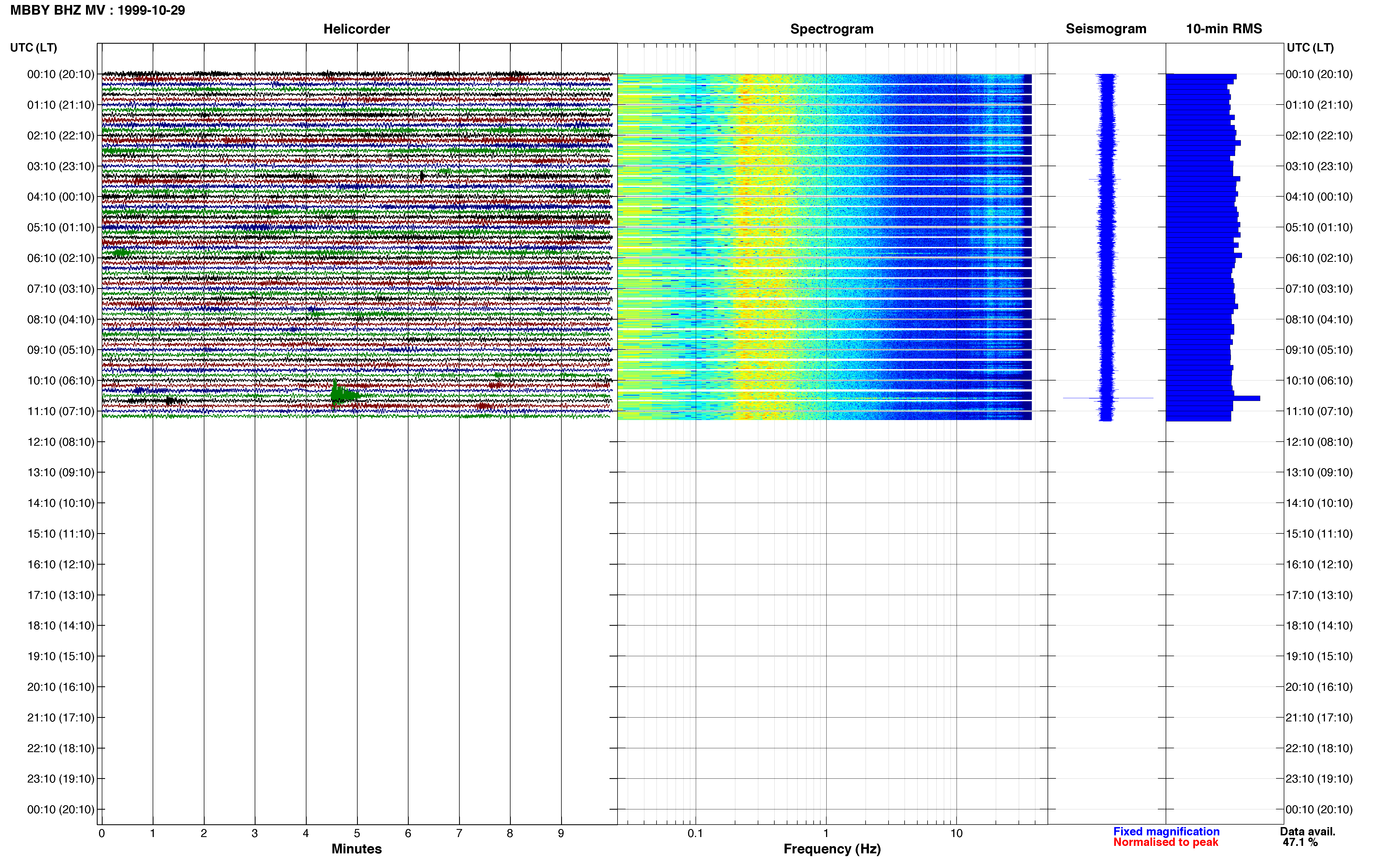Select the Seismogram panel heading

1106,29
